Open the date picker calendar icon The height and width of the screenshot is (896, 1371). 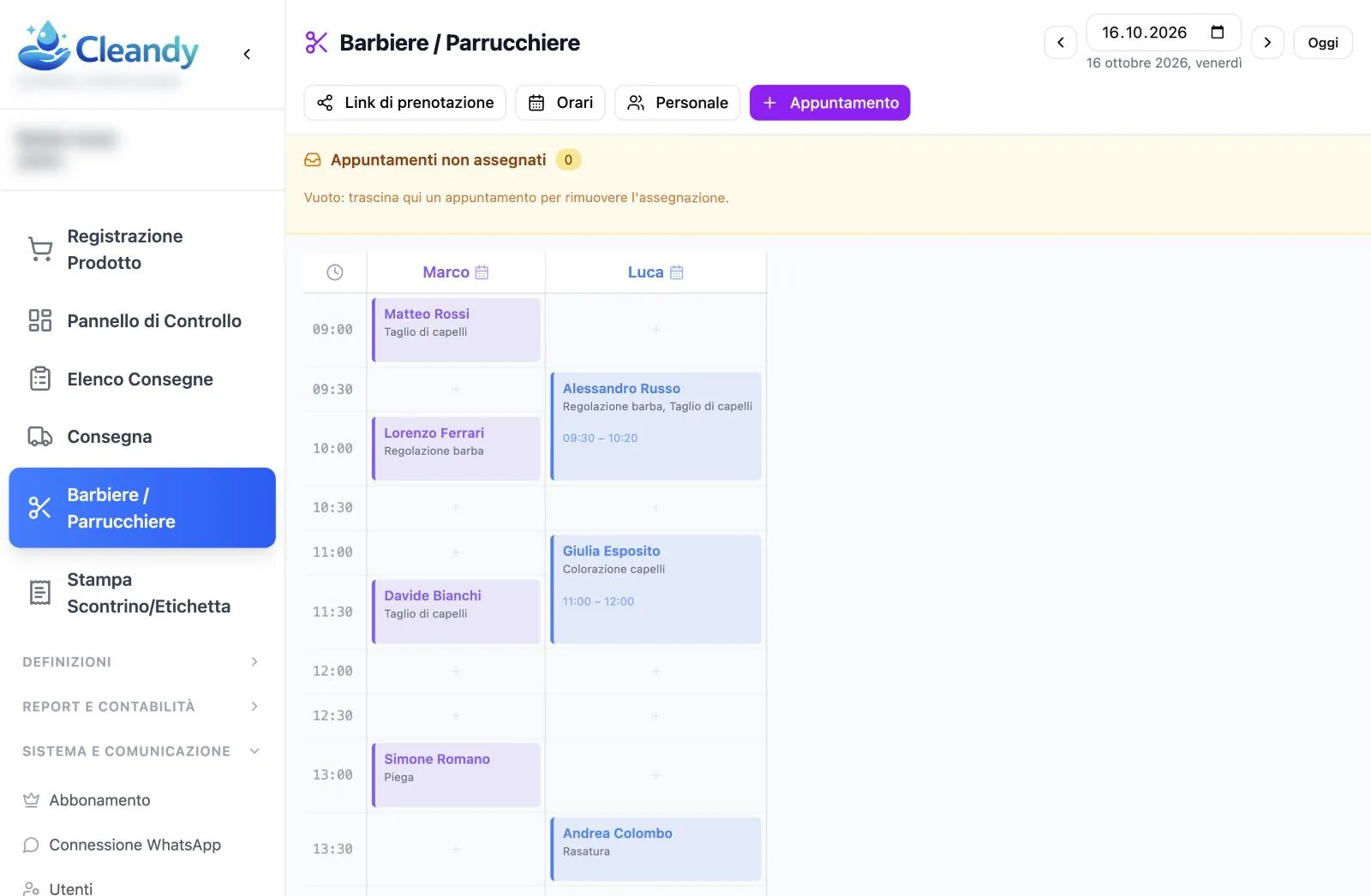(x=1217, y=33)
